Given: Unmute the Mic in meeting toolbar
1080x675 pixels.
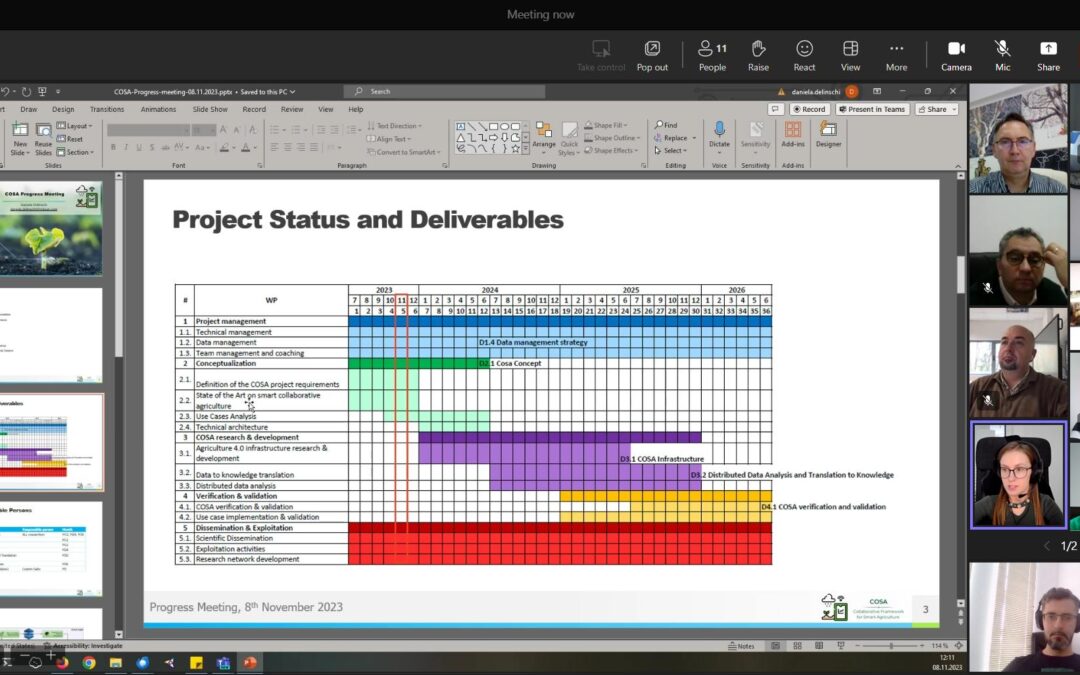Looking at the screenshot, I should (x=1002, y=55).
